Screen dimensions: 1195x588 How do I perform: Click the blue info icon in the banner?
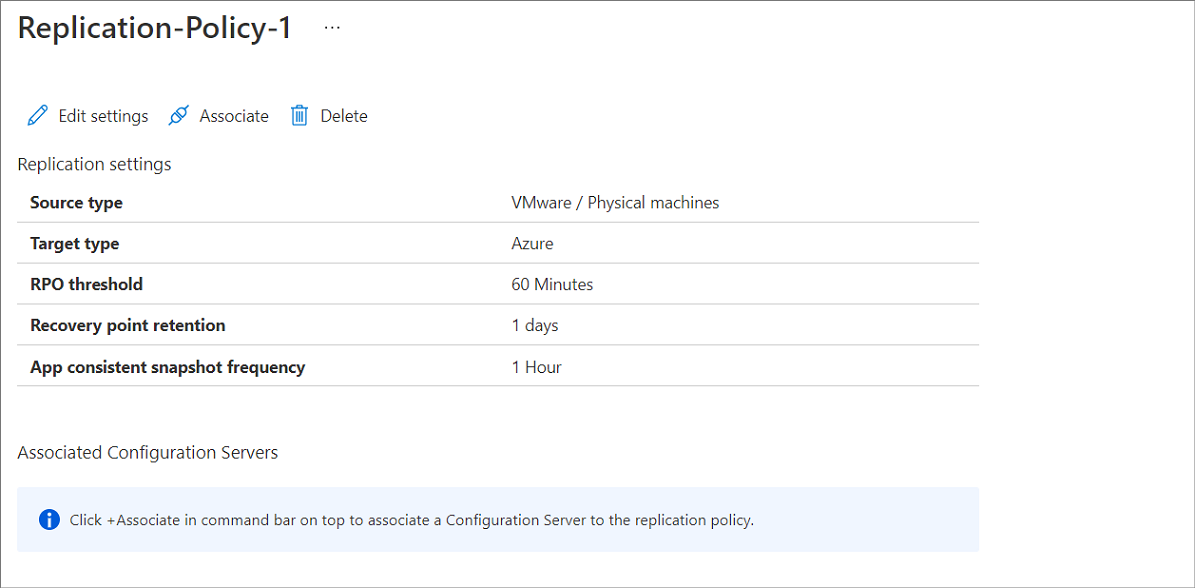[x=49, y=519]
